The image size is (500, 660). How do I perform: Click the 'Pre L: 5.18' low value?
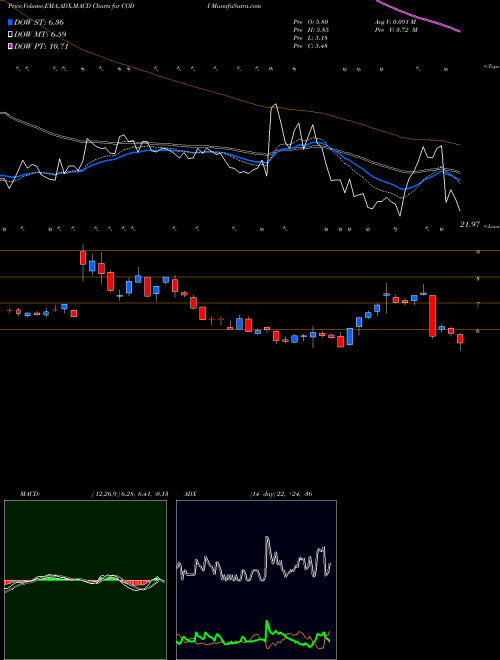(x=311, y=38)
